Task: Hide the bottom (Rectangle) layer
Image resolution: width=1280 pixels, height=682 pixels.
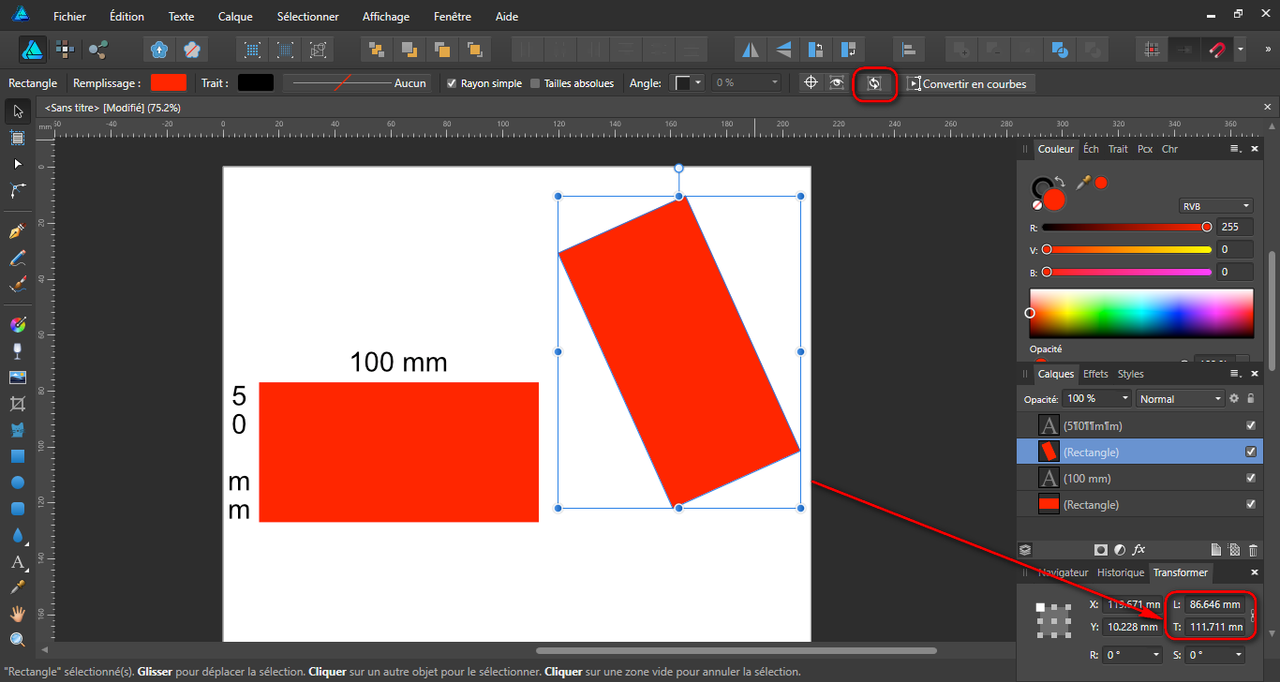Action: point(1251,504)
